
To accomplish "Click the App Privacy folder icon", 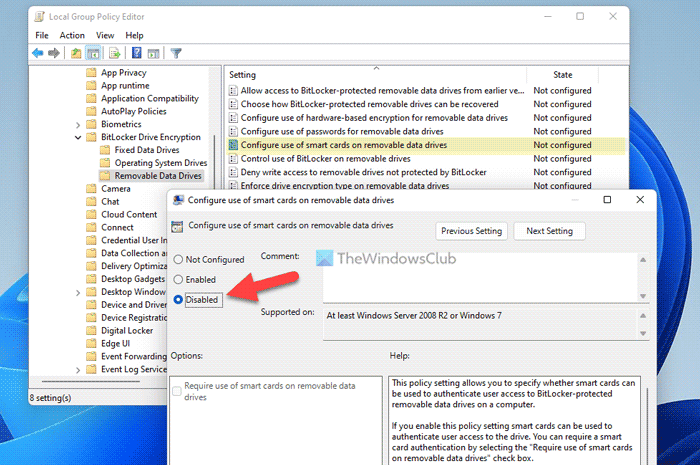I will 92,73.
